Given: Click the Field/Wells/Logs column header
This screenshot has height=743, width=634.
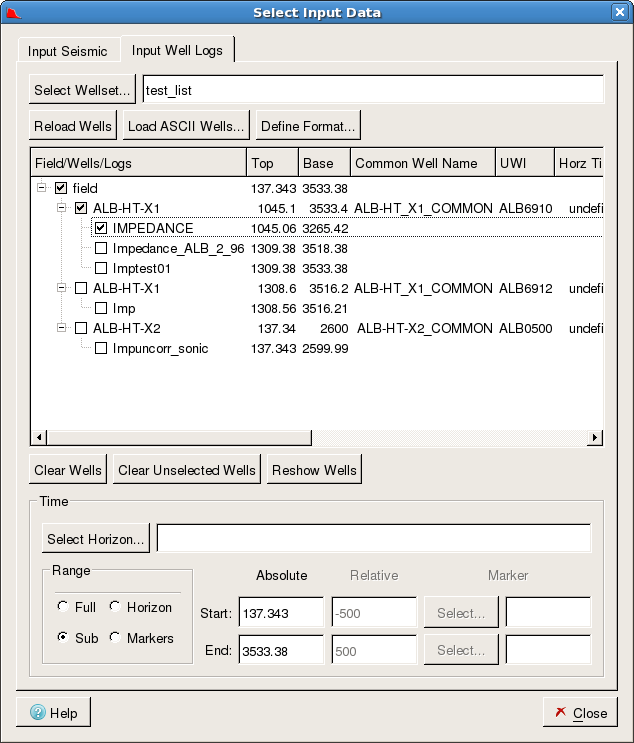Looking at the screenshot, I should pos(138,163).
